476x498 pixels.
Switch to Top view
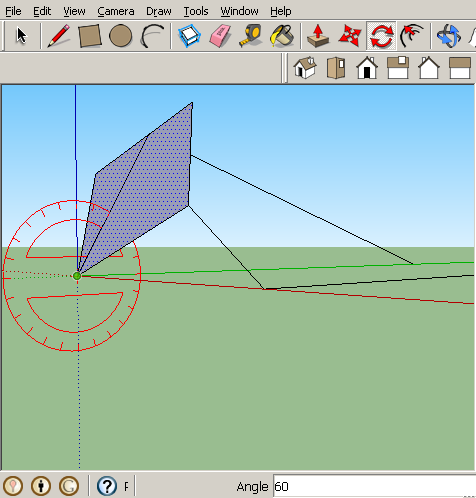click(x=336, y=68)
